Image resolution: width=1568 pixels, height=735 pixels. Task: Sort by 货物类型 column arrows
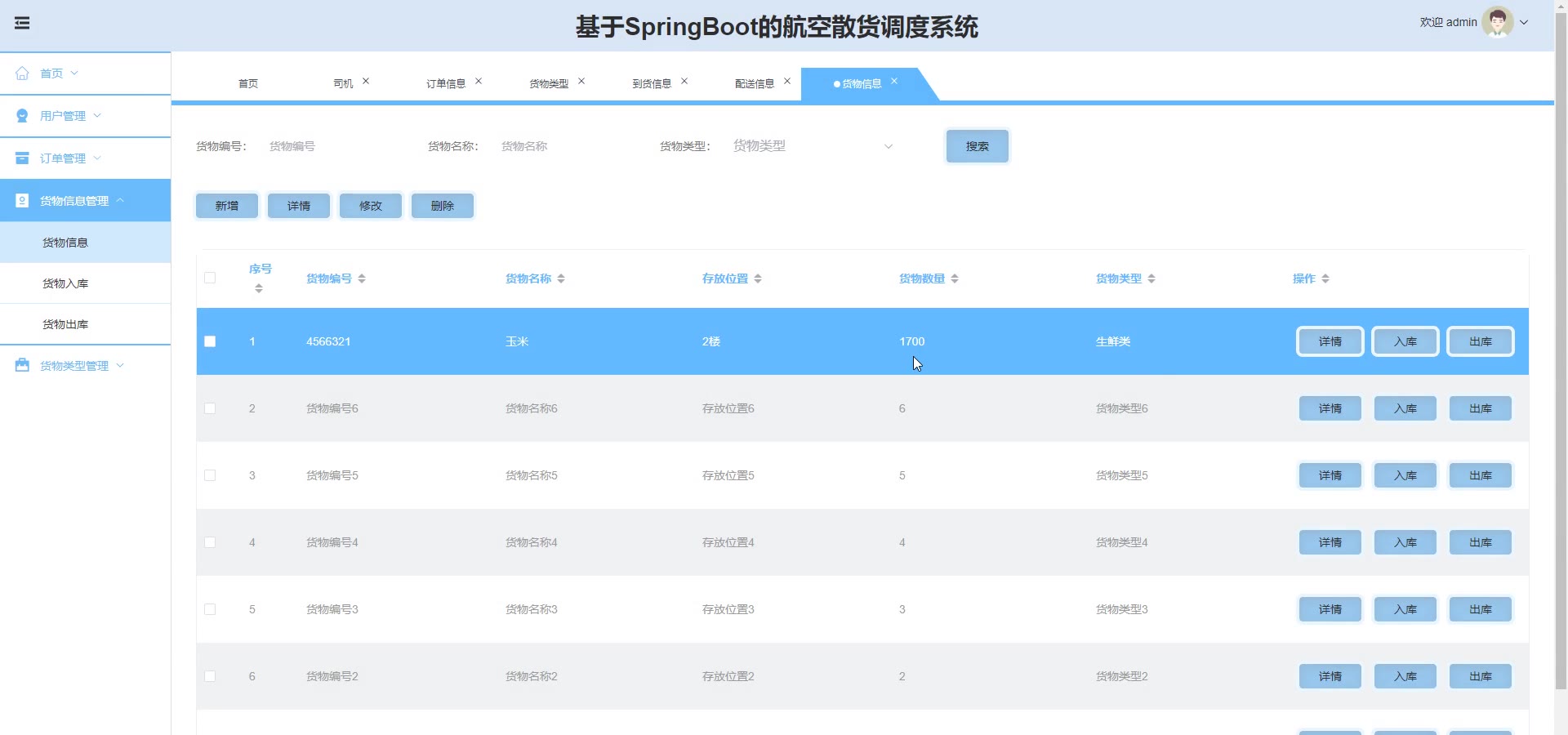[1151, 278]
